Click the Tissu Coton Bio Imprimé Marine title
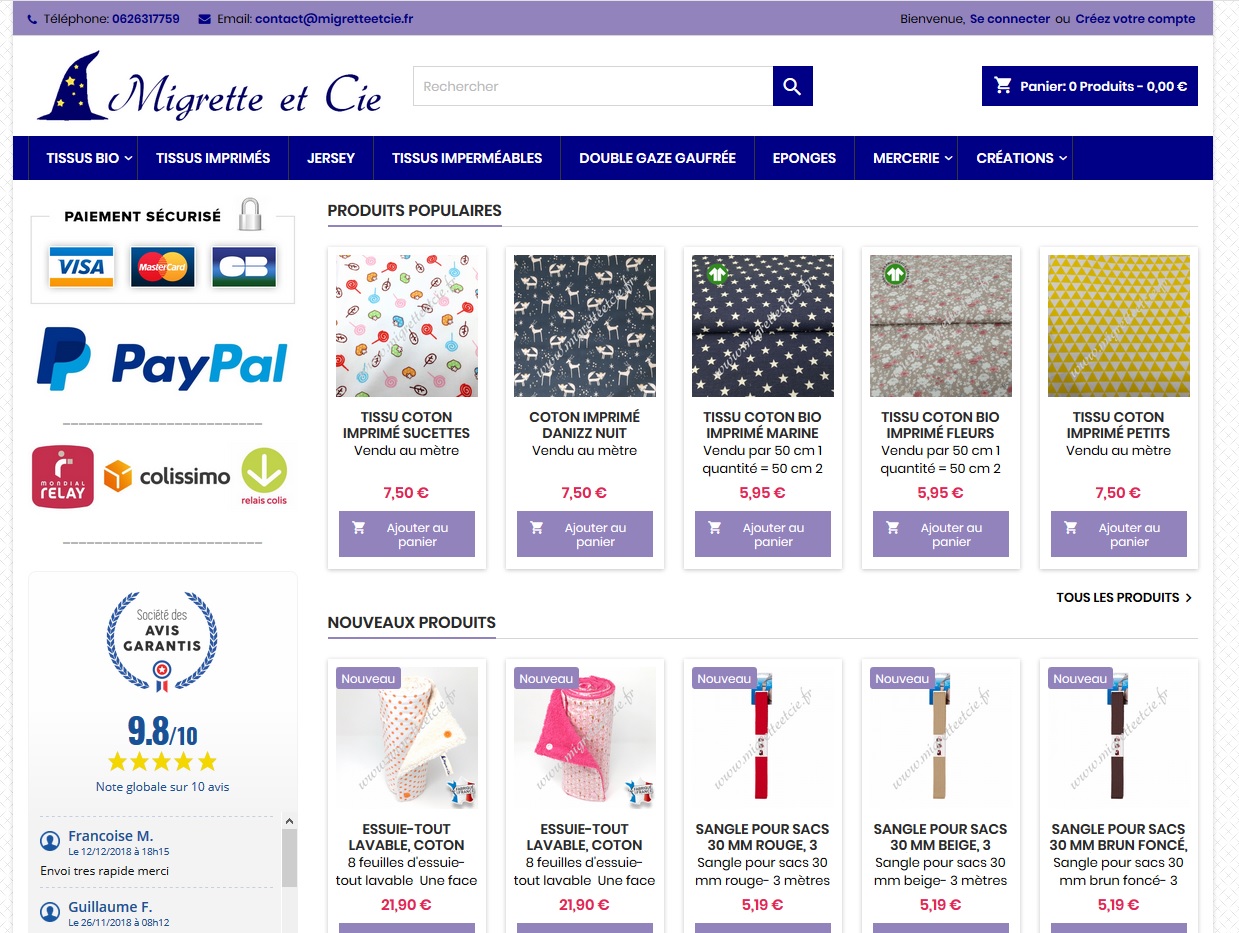Image resolution: width=1239 pixels, height=933 pixels. [x=763, y=425]
